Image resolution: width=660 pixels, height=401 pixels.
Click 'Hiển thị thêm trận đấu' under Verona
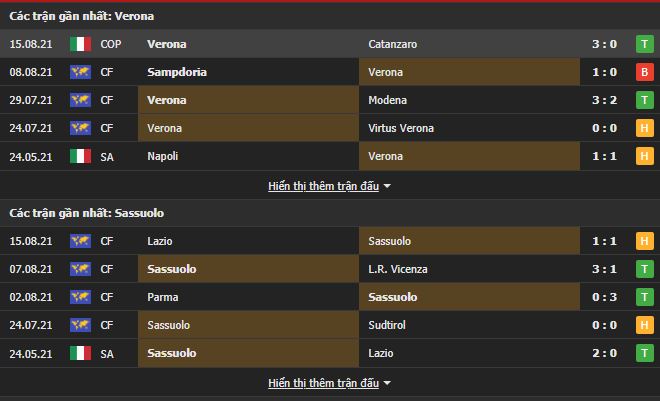pos(323,186)
